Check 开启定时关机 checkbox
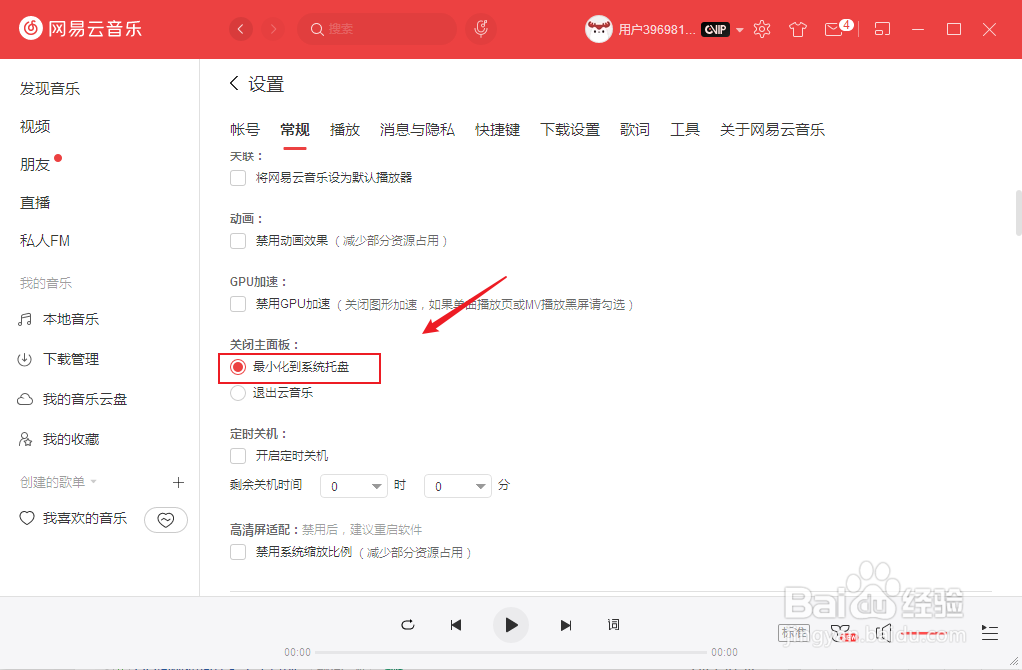The width and height of the screenshot is (1022, 670). (238, 456)
